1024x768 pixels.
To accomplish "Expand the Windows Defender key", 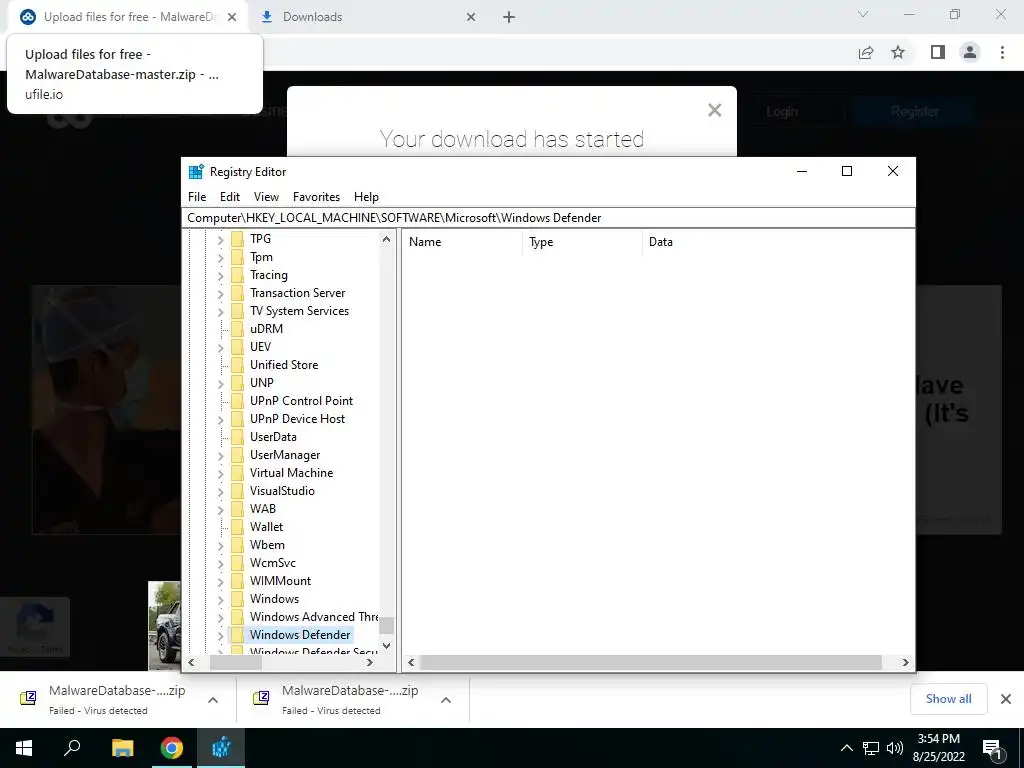I will (x=220, y=635).
